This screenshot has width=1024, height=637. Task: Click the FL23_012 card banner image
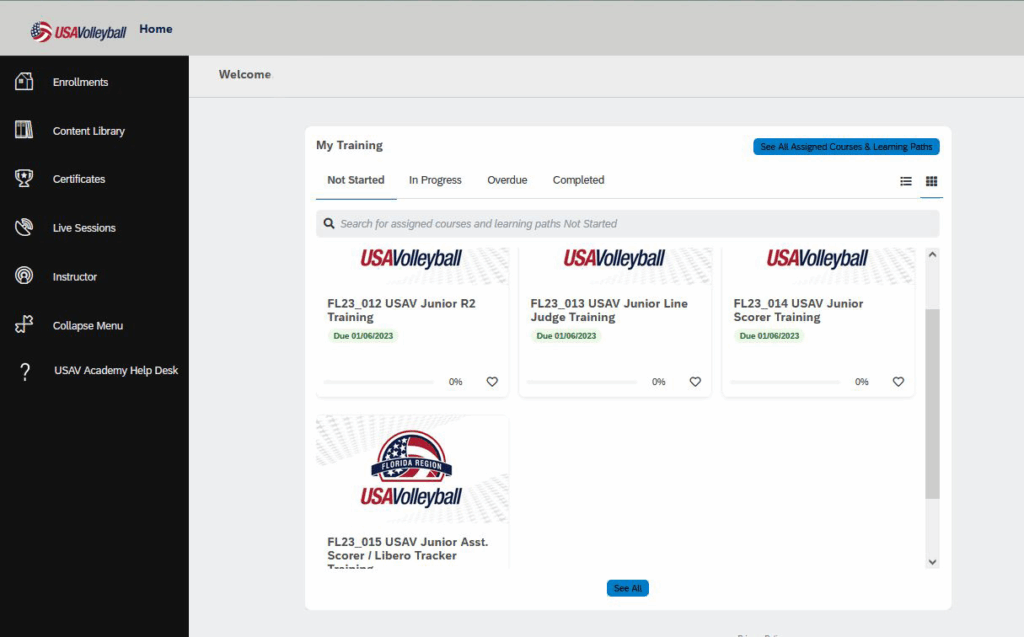point(412,265)
